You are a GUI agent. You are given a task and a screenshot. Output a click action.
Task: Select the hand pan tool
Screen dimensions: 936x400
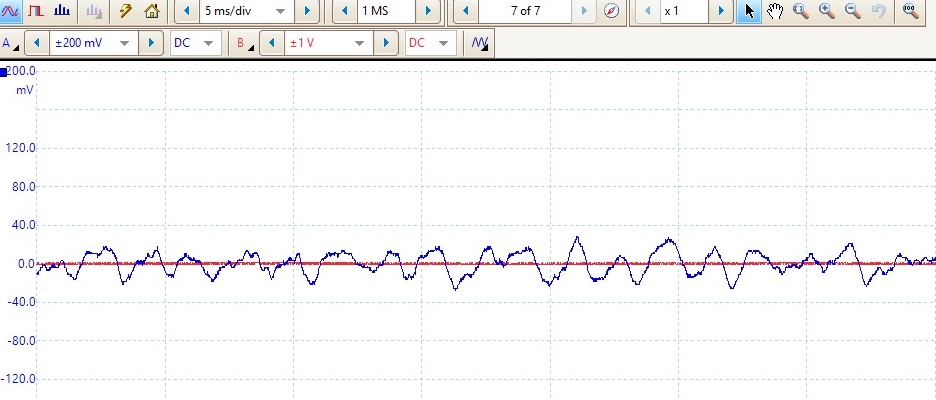(775, 11)
